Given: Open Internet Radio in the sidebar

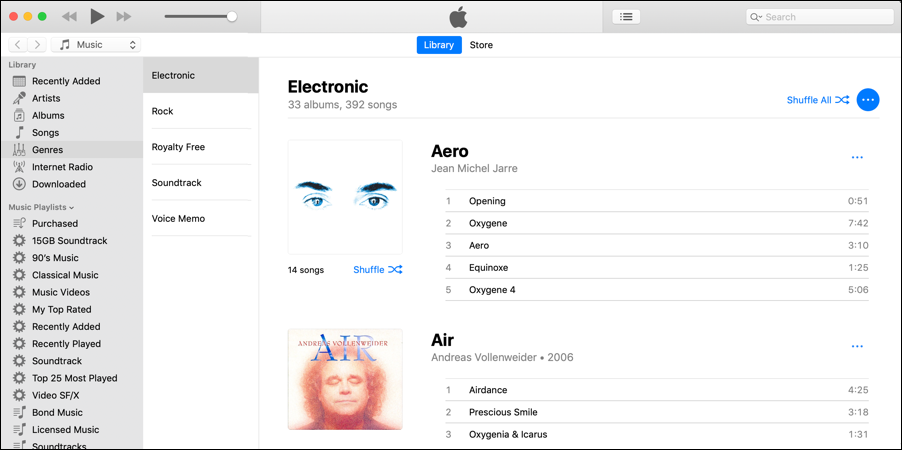Looking at the screenshot, I should (72, 167).
